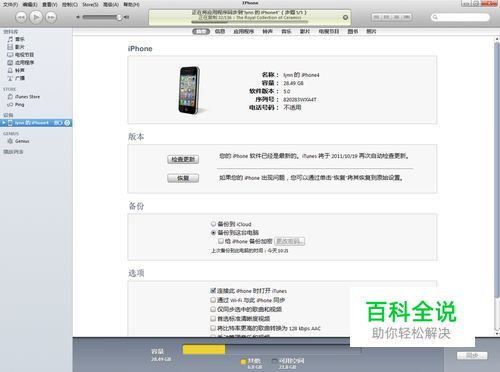Viewport: 500px width, 372px height.
Task: Enable 首选标准清晰度视频 checkbox
Action: 213,319
